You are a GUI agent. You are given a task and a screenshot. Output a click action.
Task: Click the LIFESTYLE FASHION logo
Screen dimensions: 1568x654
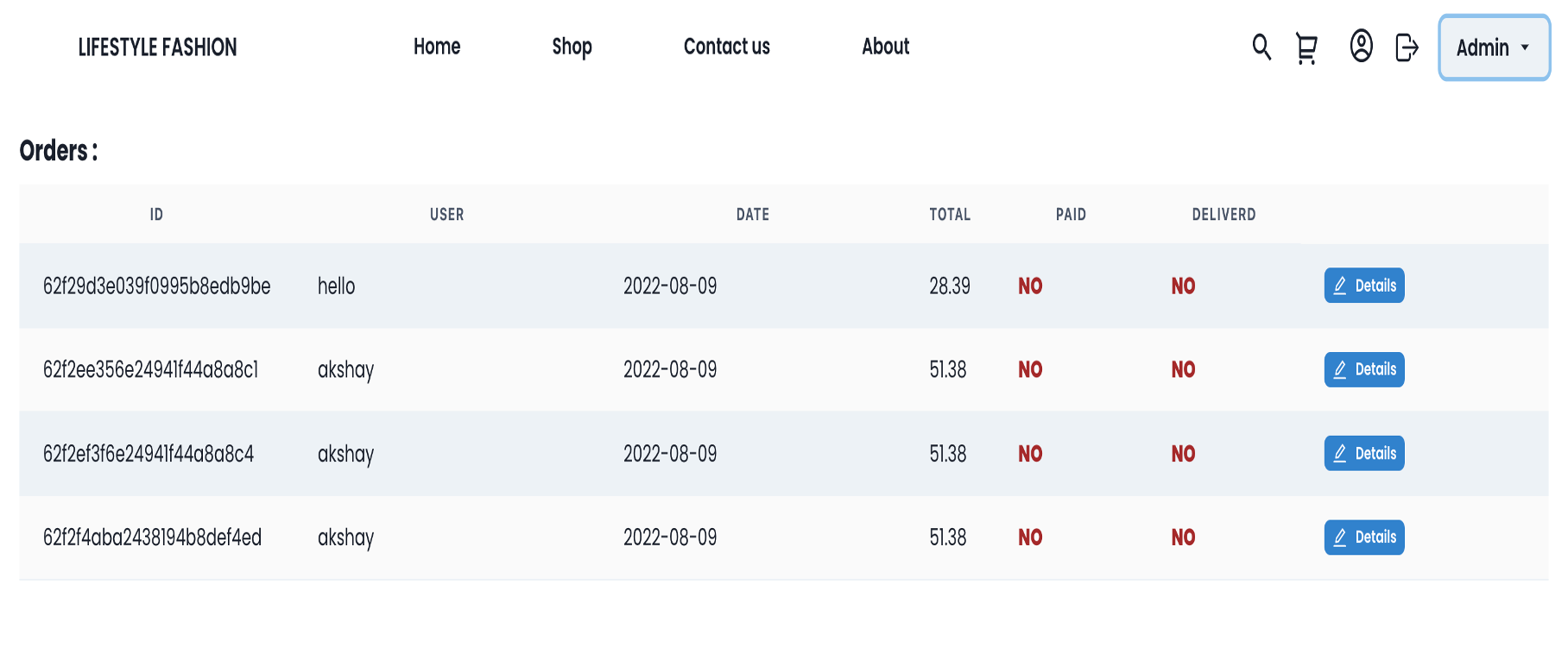[157, 47]
